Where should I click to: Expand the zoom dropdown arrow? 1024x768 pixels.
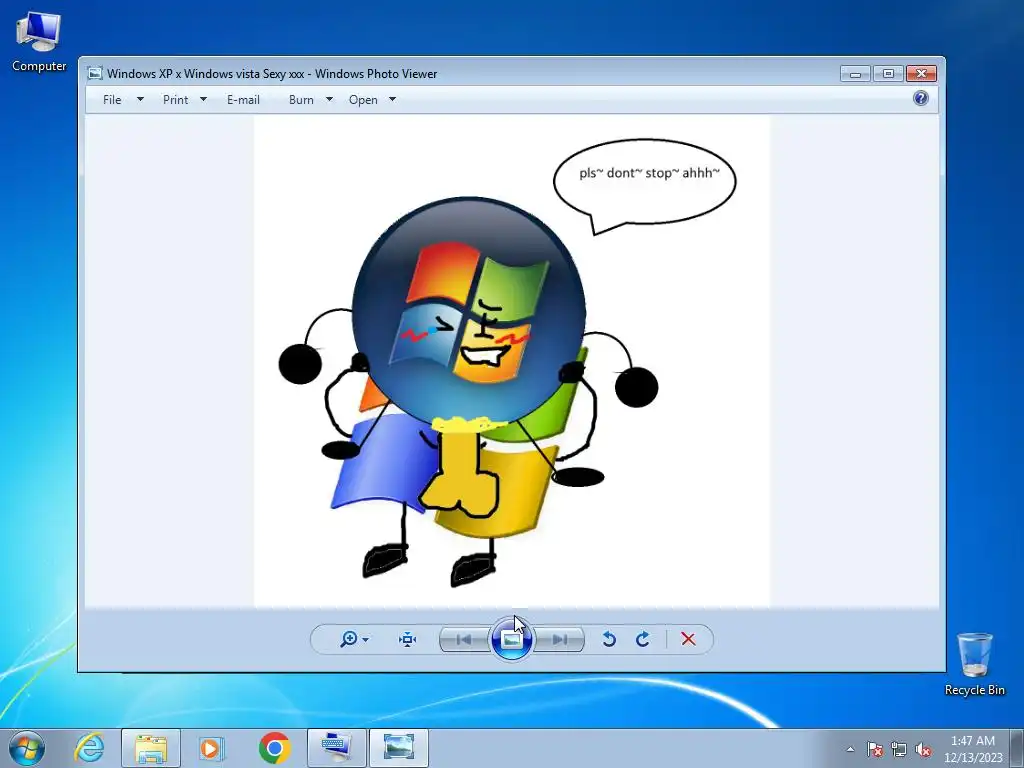[x=366, y=639]
